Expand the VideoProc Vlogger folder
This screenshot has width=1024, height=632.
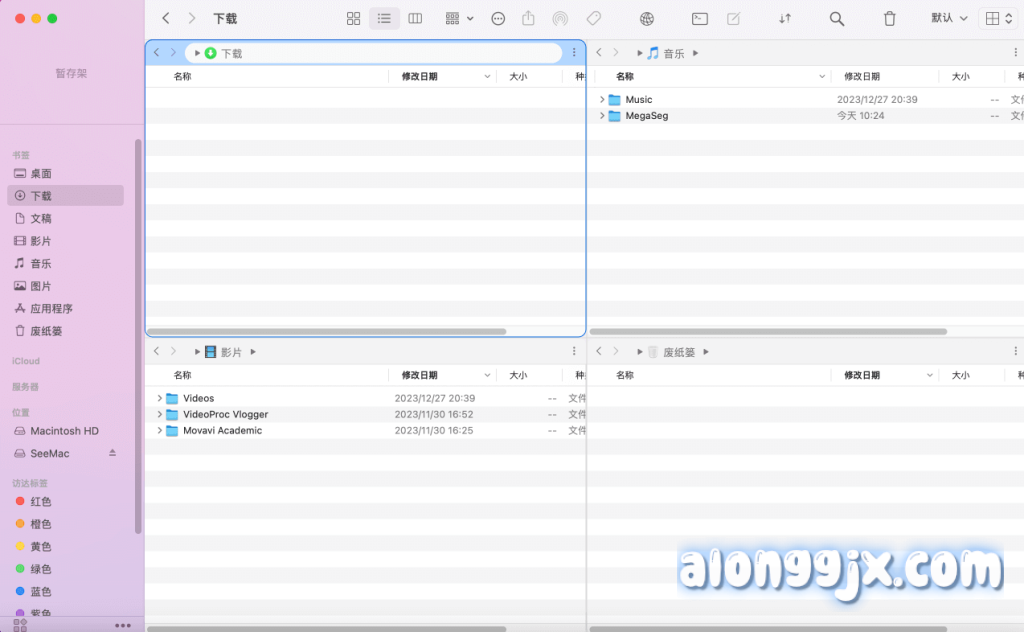coord(160,415)
